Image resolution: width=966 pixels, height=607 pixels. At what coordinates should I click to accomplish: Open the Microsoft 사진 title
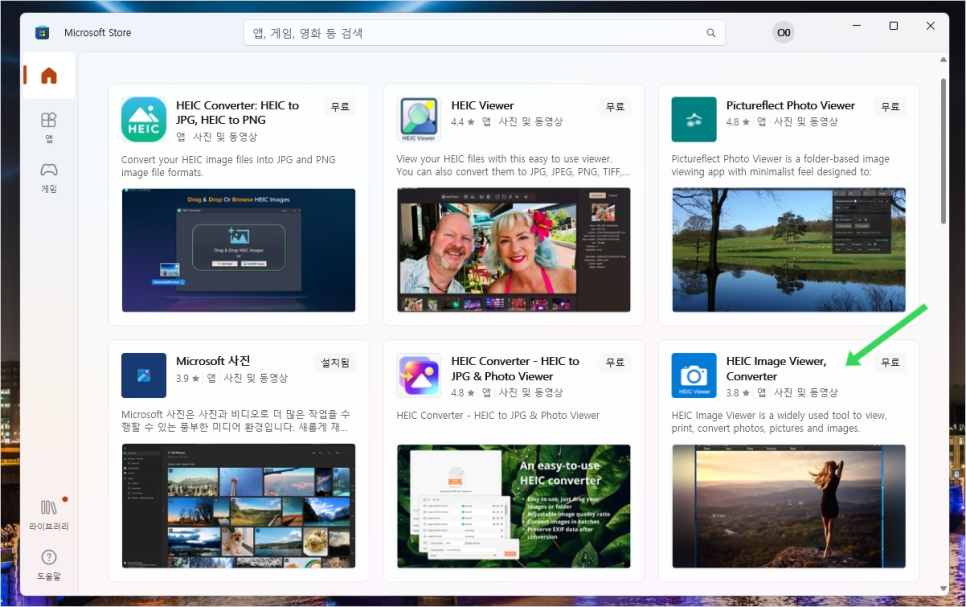click(x=213, y=361)
